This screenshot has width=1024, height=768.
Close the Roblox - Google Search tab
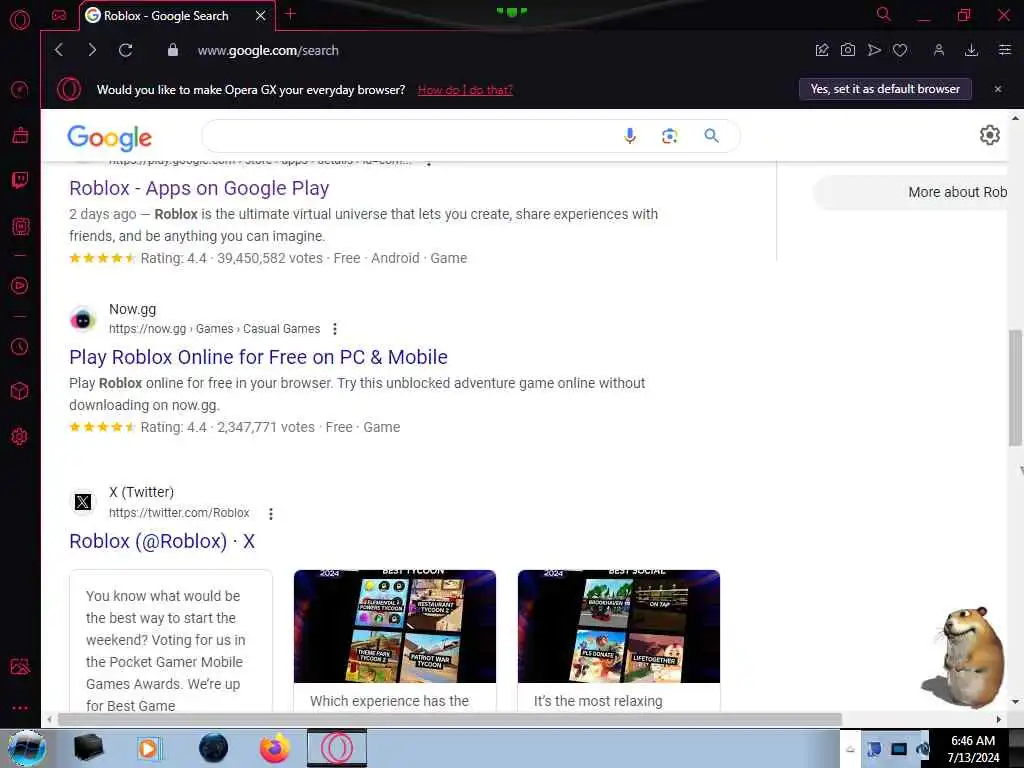[x=261, y=16]
